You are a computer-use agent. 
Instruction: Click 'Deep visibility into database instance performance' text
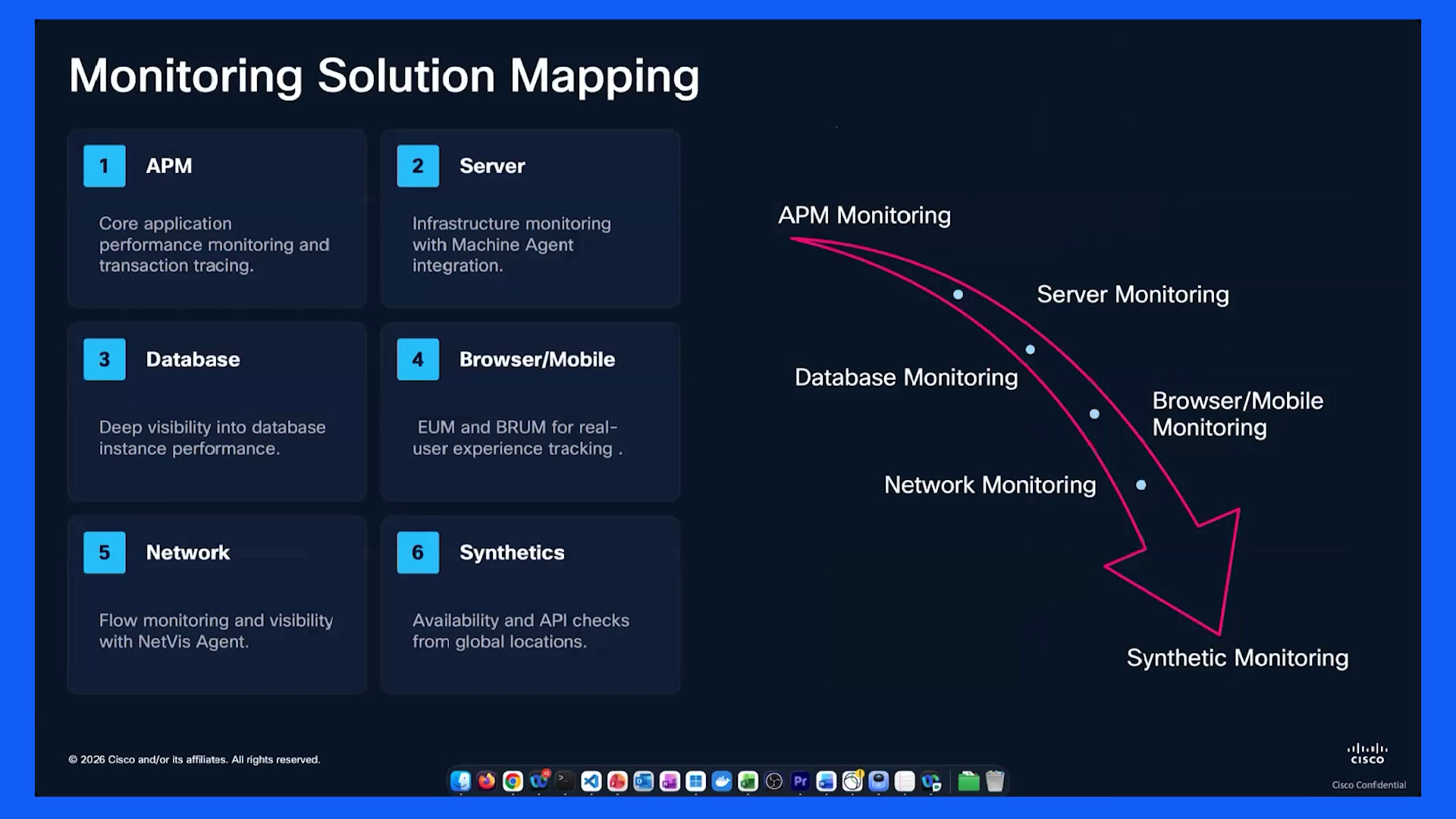coord(212,438)
